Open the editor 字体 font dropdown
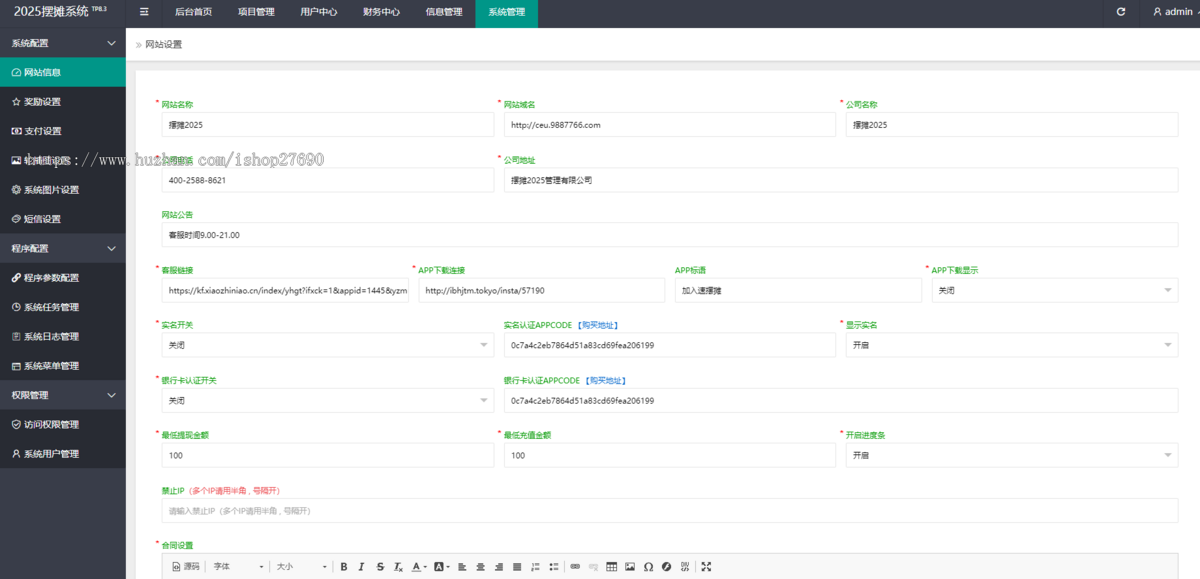Viewport: 1200px width, 579px height. coord(238,566)
